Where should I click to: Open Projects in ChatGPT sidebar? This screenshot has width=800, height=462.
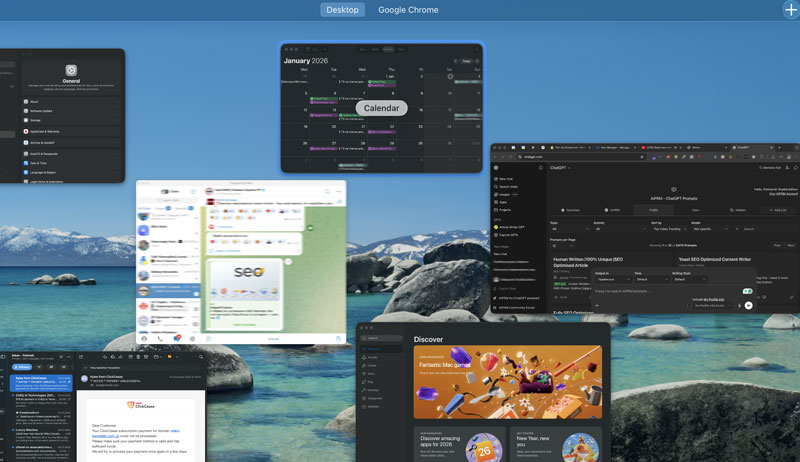coord(502,210)
